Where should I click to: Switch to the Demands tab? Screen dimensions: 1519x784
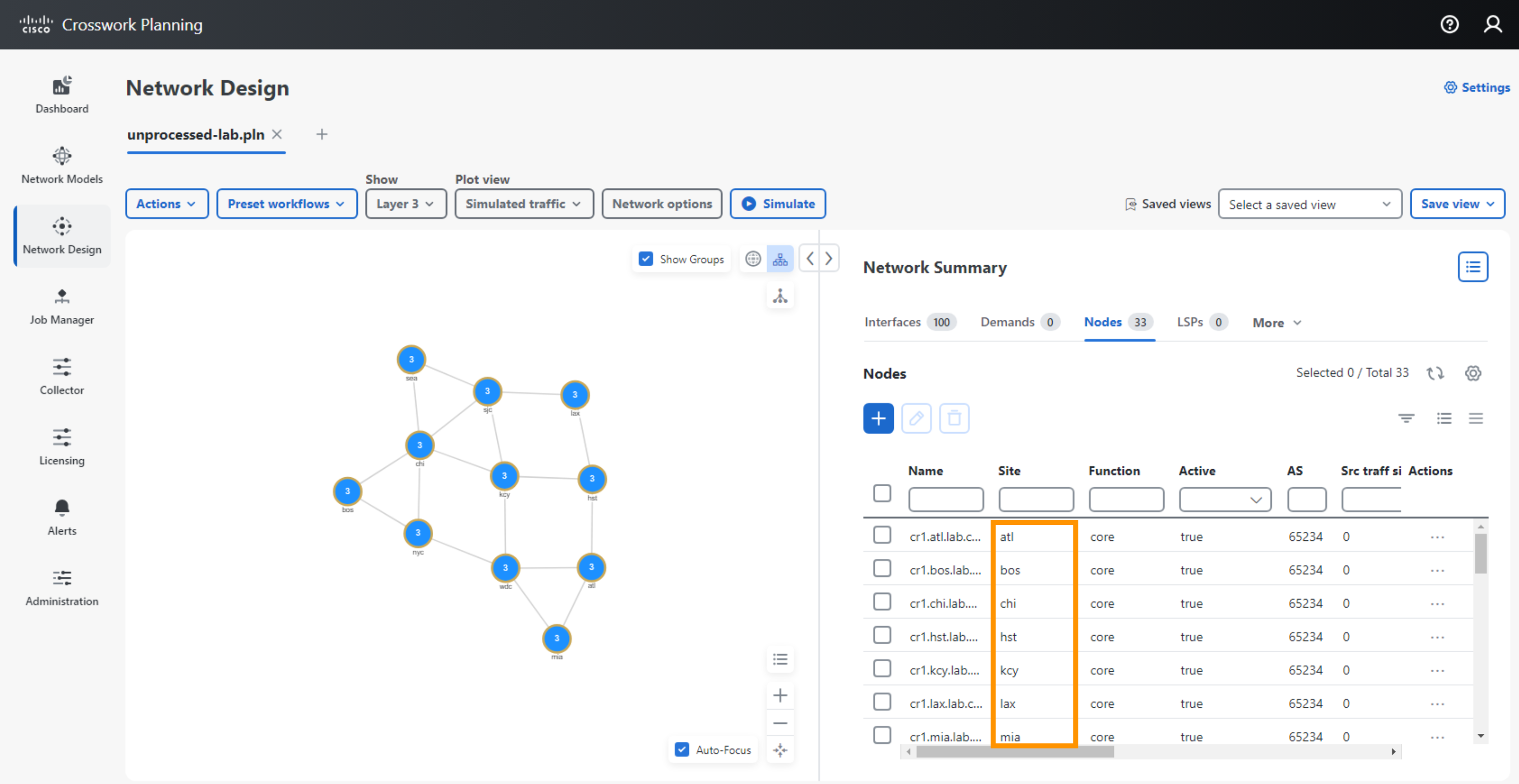1020,322
